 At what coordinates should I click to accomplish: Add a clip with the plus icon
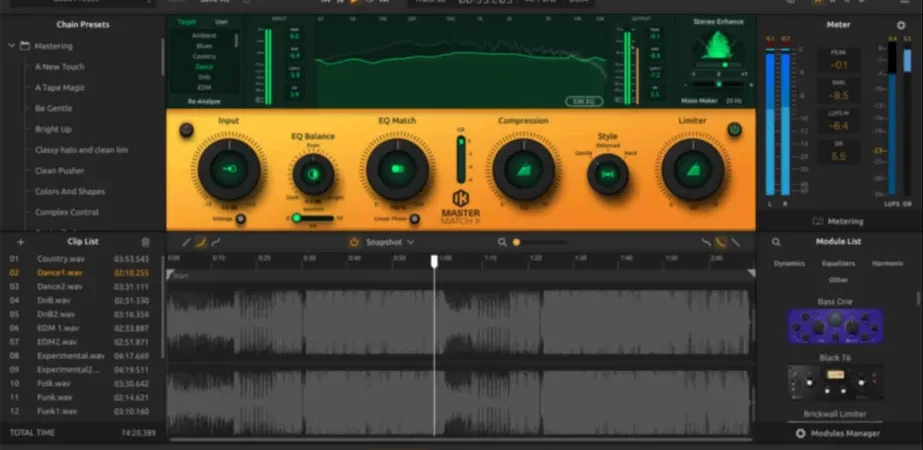pos(21,242)
